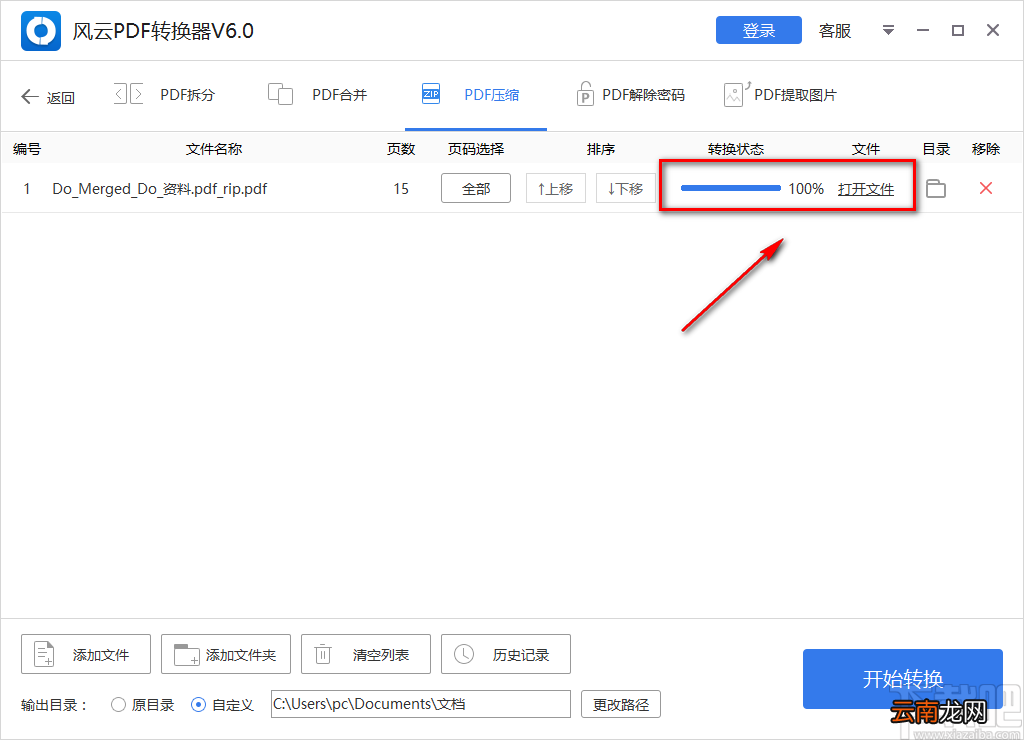
Task: Click the 风云PDF转换器 app logo
Action: pyautogui.click(x=40, y=31)
